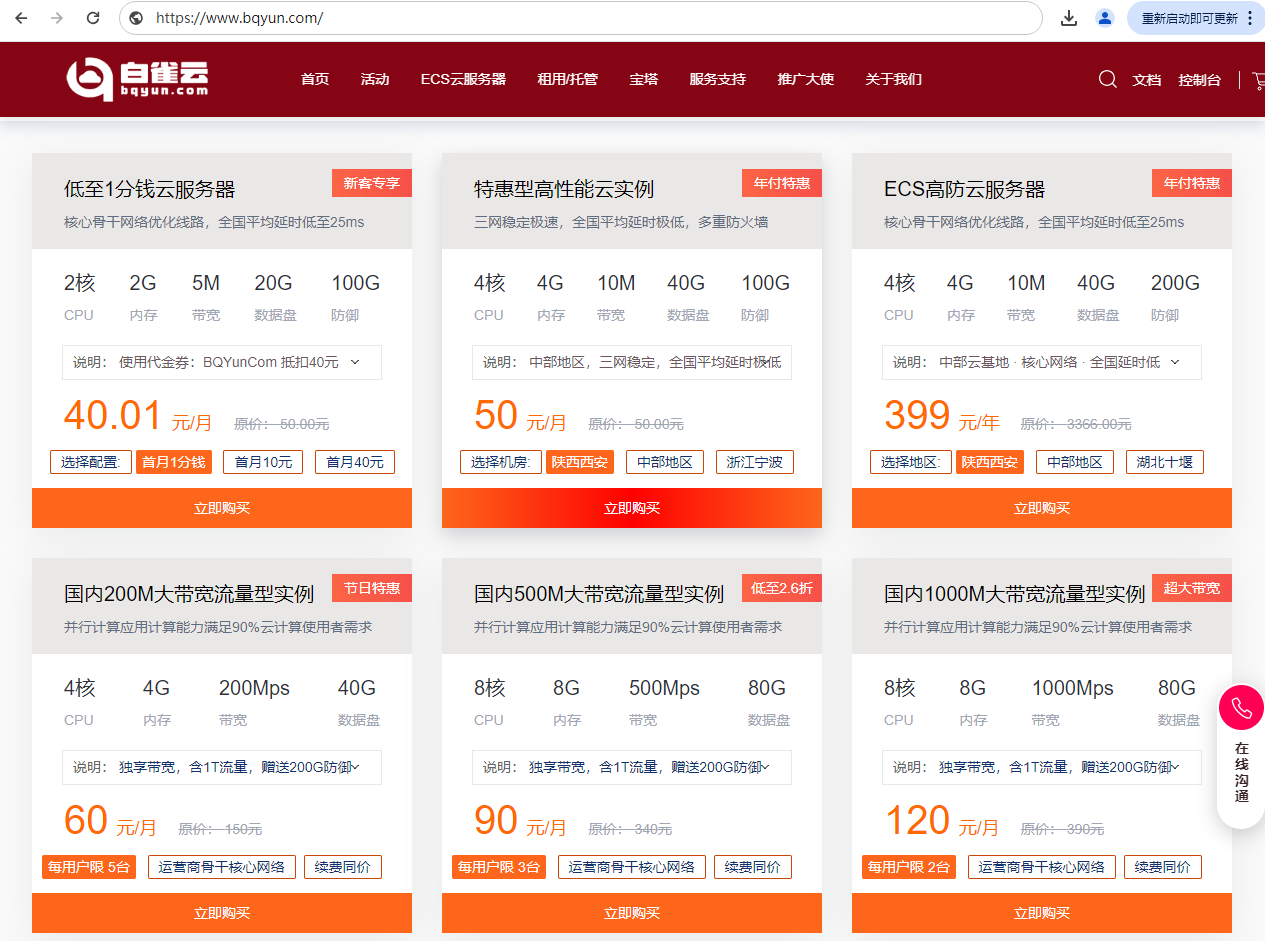The width and height of the screenshot is (1265, 941).
Task: Click the pink phone contact icon
Action: point(1241,708)
